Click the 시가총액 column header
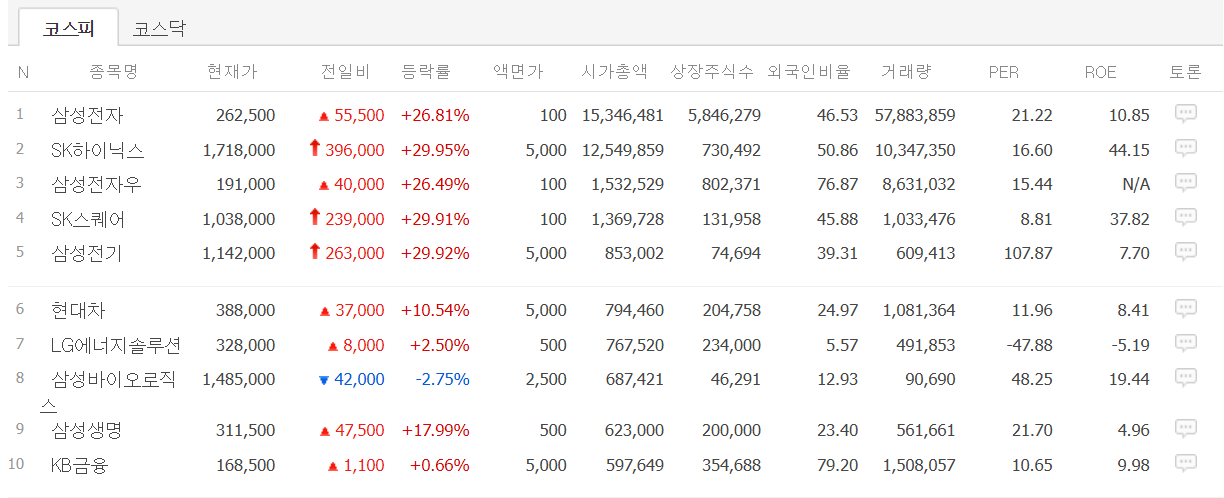 point(615,72)
